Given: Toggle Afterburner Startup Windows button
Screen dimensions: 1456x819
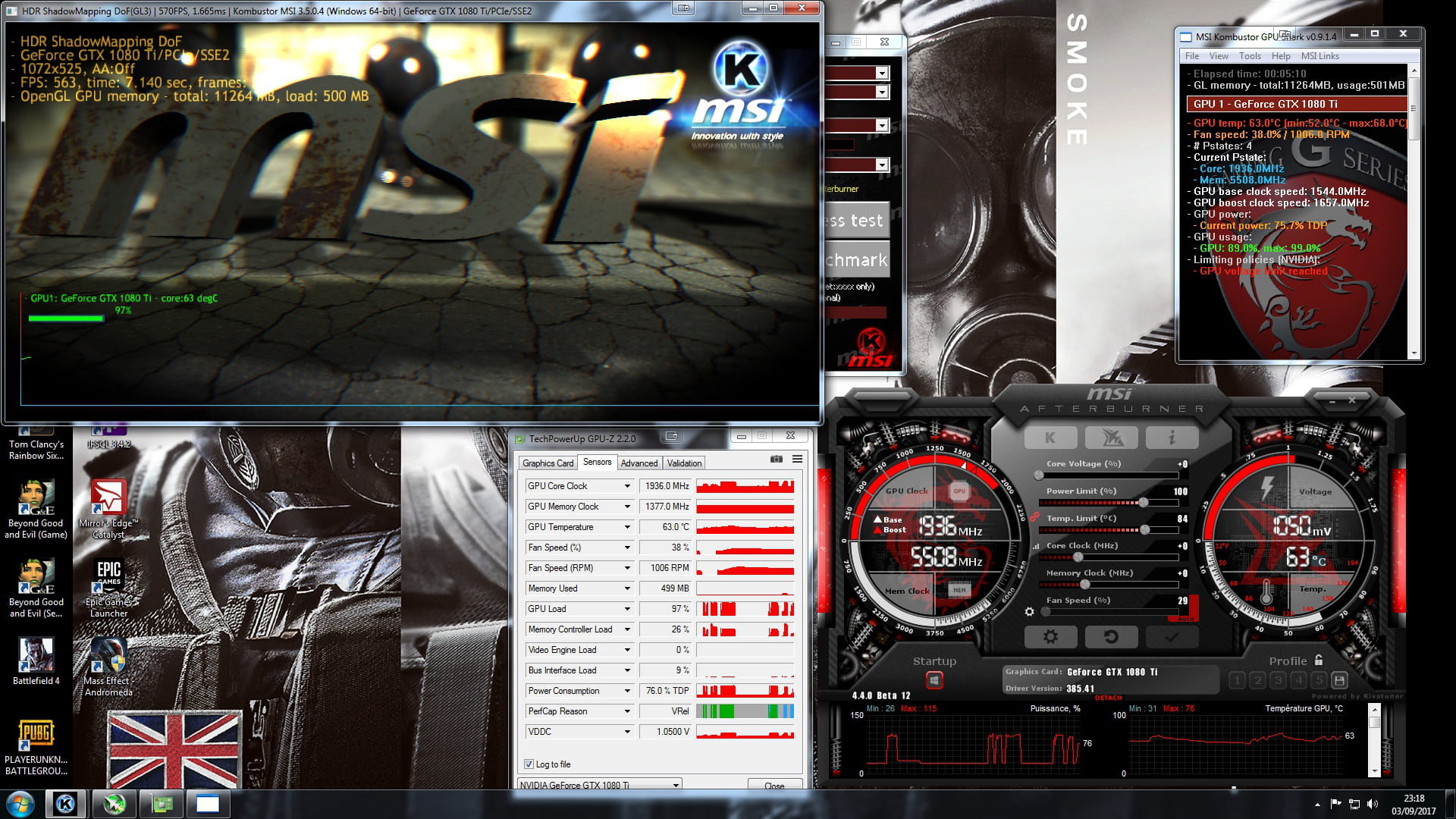Looking at the screenshot, I should pos(934,680).
